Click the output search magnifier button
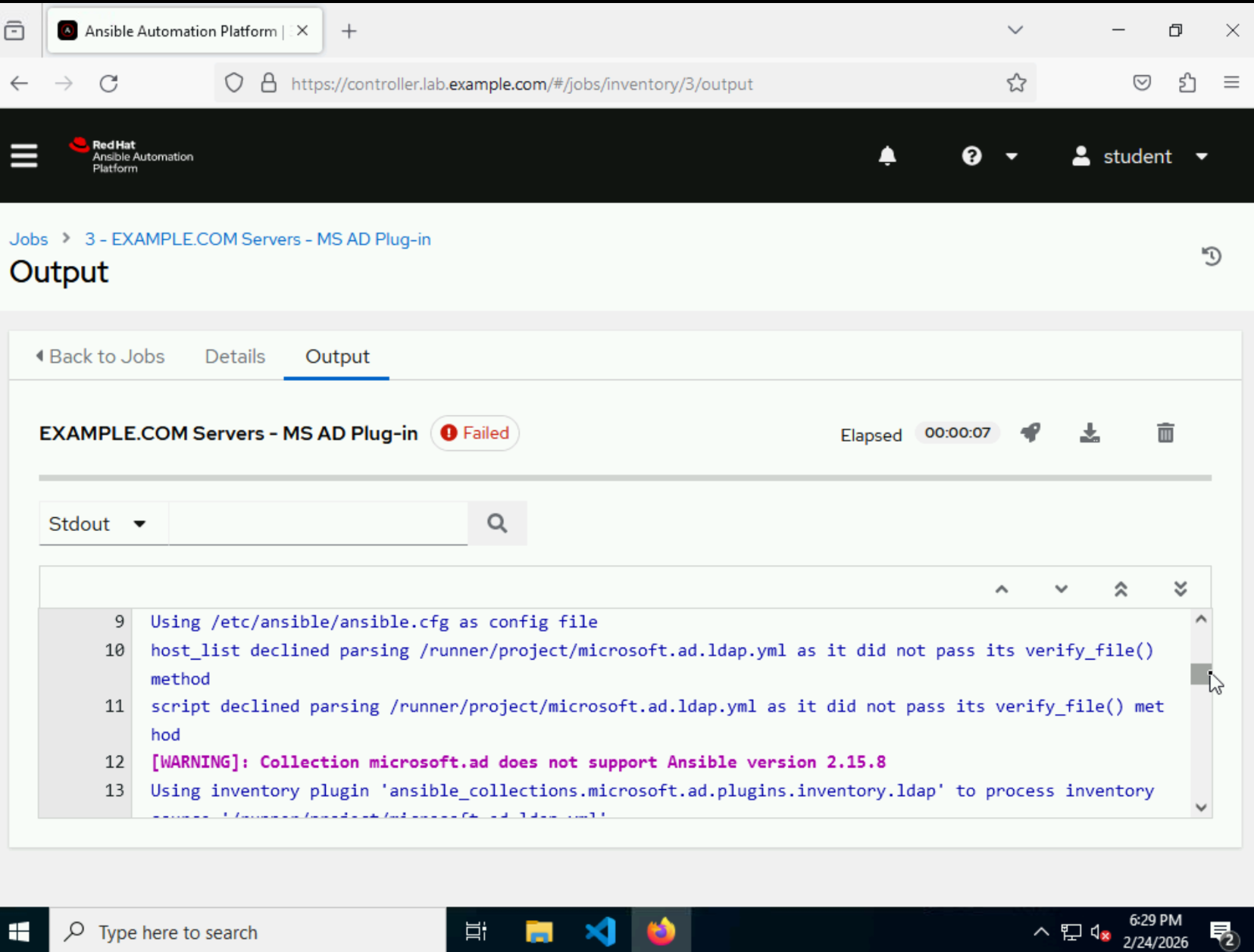Image resolution: width=1254 pixels, height=952 pixels. point(497,523)
